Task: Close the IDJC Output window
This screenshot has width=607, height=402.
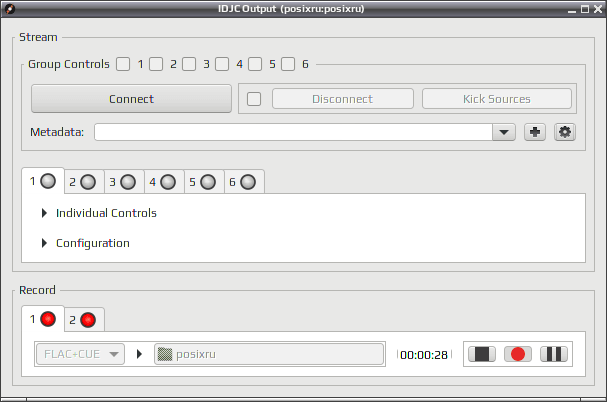Action: point(598,9)
